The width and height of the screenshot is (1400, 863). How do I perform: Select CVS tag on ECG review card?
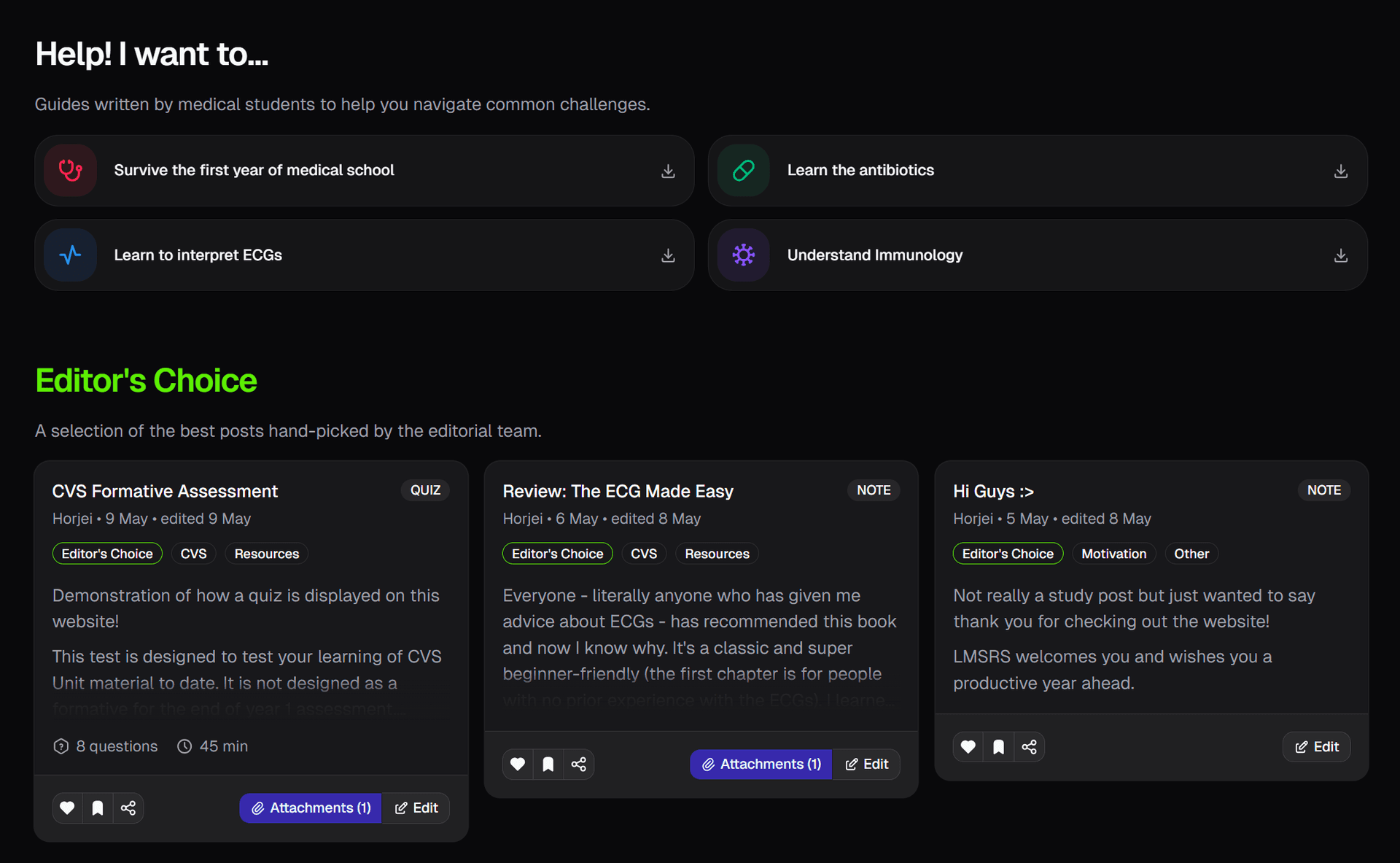coord(644,554)
